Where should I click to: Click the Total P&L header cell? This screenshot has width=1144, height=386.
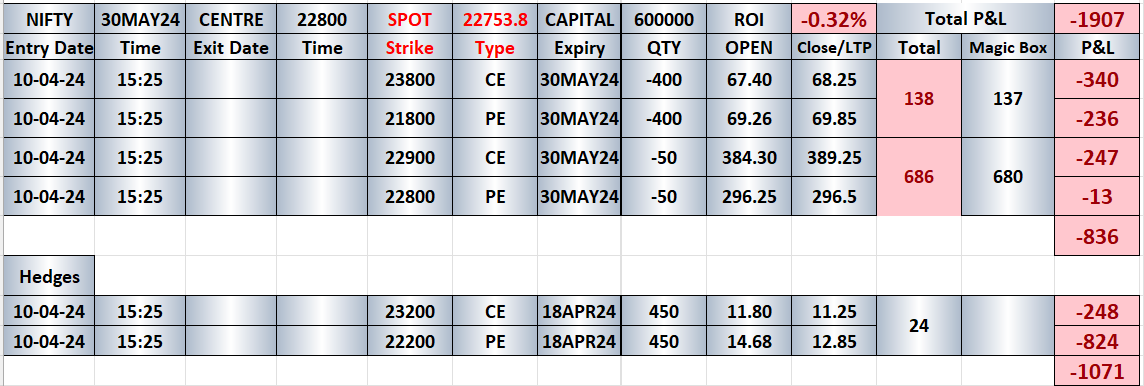(x=965, y=19)
